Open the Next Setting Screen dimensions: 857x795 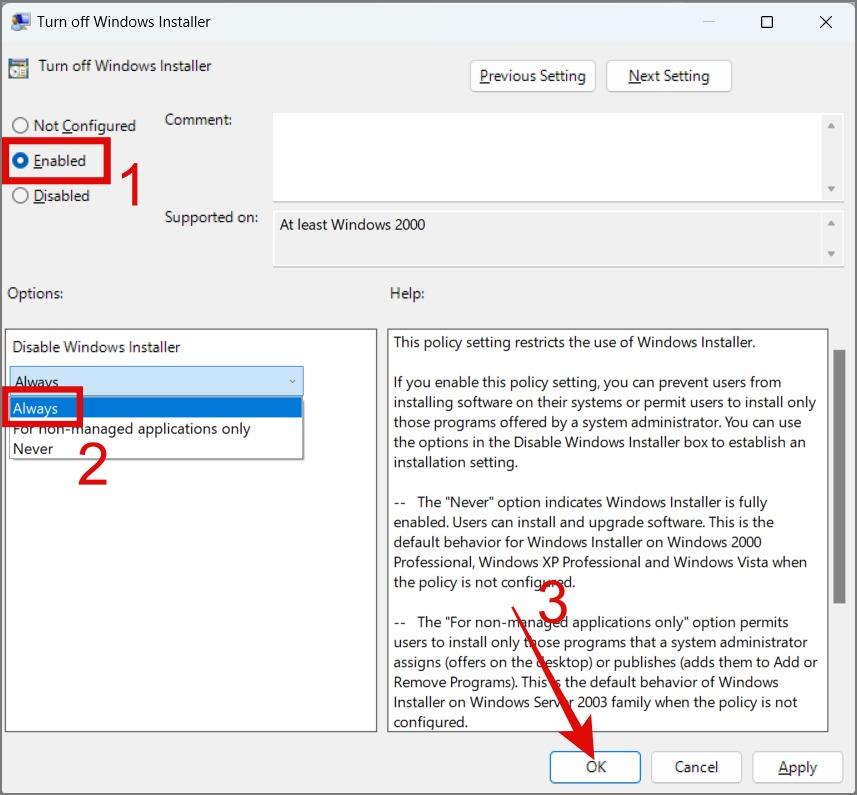click(668, 76)
